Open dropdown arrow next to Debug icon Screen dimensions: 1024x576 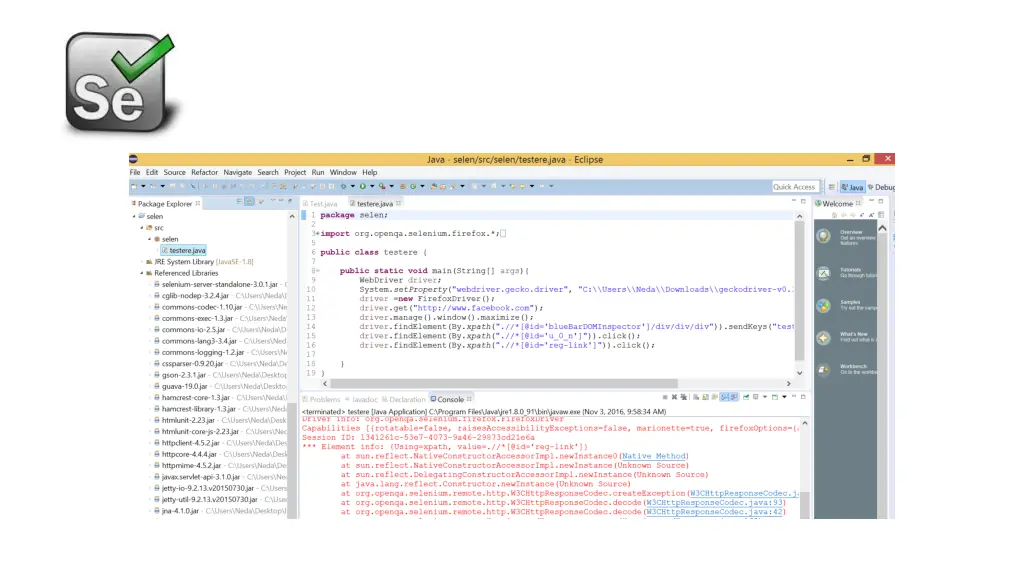click(353, 186)
